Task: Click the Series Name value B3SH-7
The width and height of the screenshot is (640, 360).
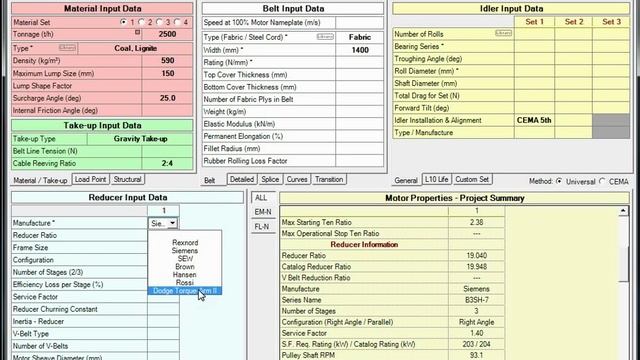Action: tap(476, 300)
